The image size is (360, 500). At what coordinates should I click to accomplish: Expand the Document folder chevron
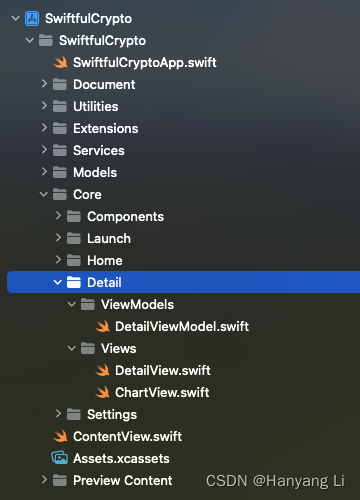(x=44, y=84)
